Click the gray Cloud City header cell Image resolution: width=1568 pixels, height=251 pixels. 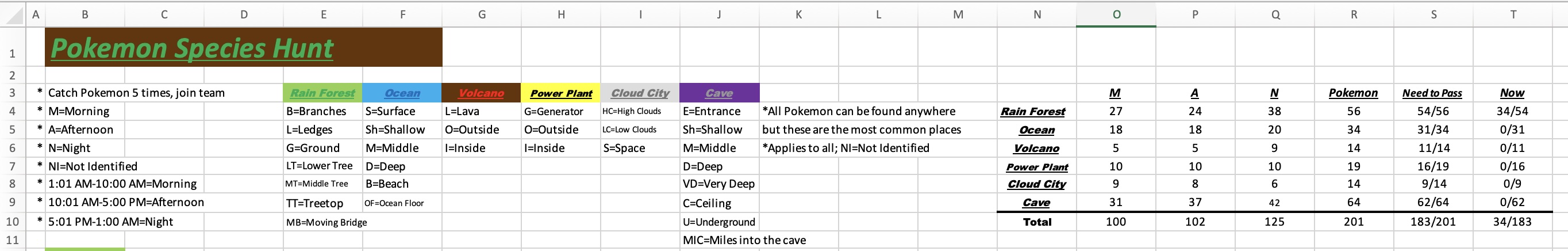(x=640, y=93)
